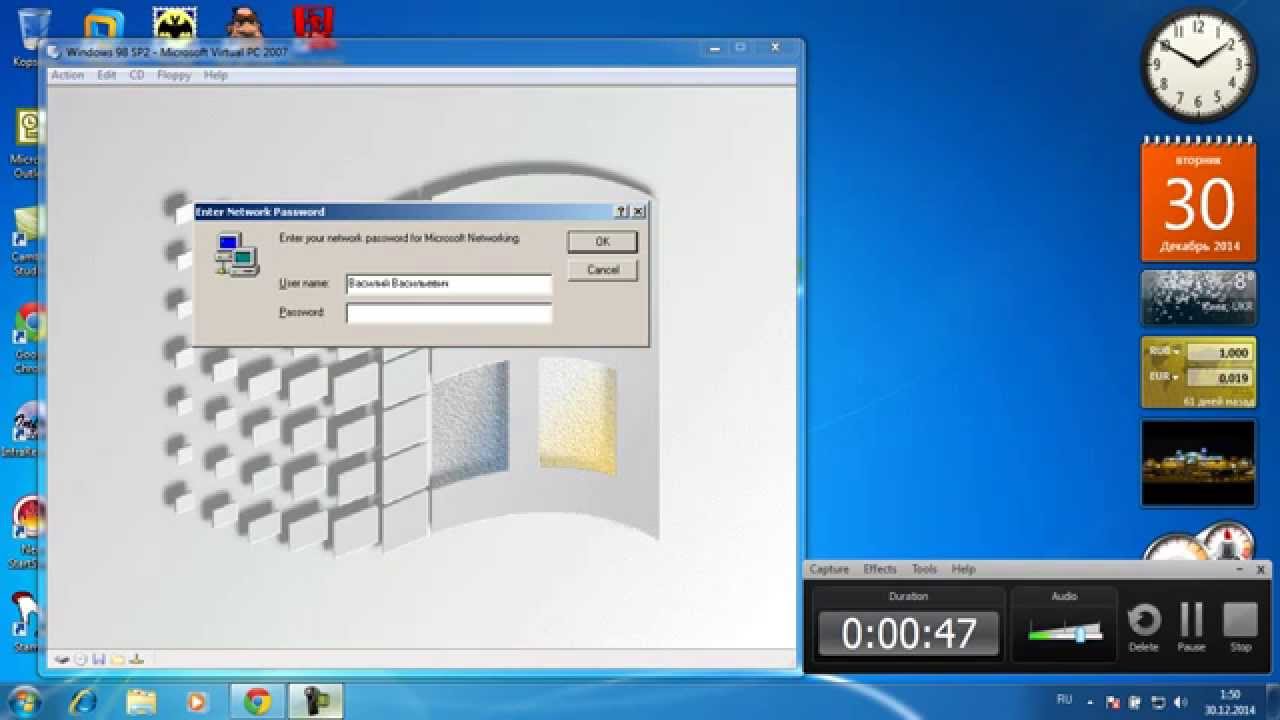Image resolution: width=1280 pixels, height=720 pixels.
Task: Click the question mark help button in dialog
Action: (x=622, y=212)
